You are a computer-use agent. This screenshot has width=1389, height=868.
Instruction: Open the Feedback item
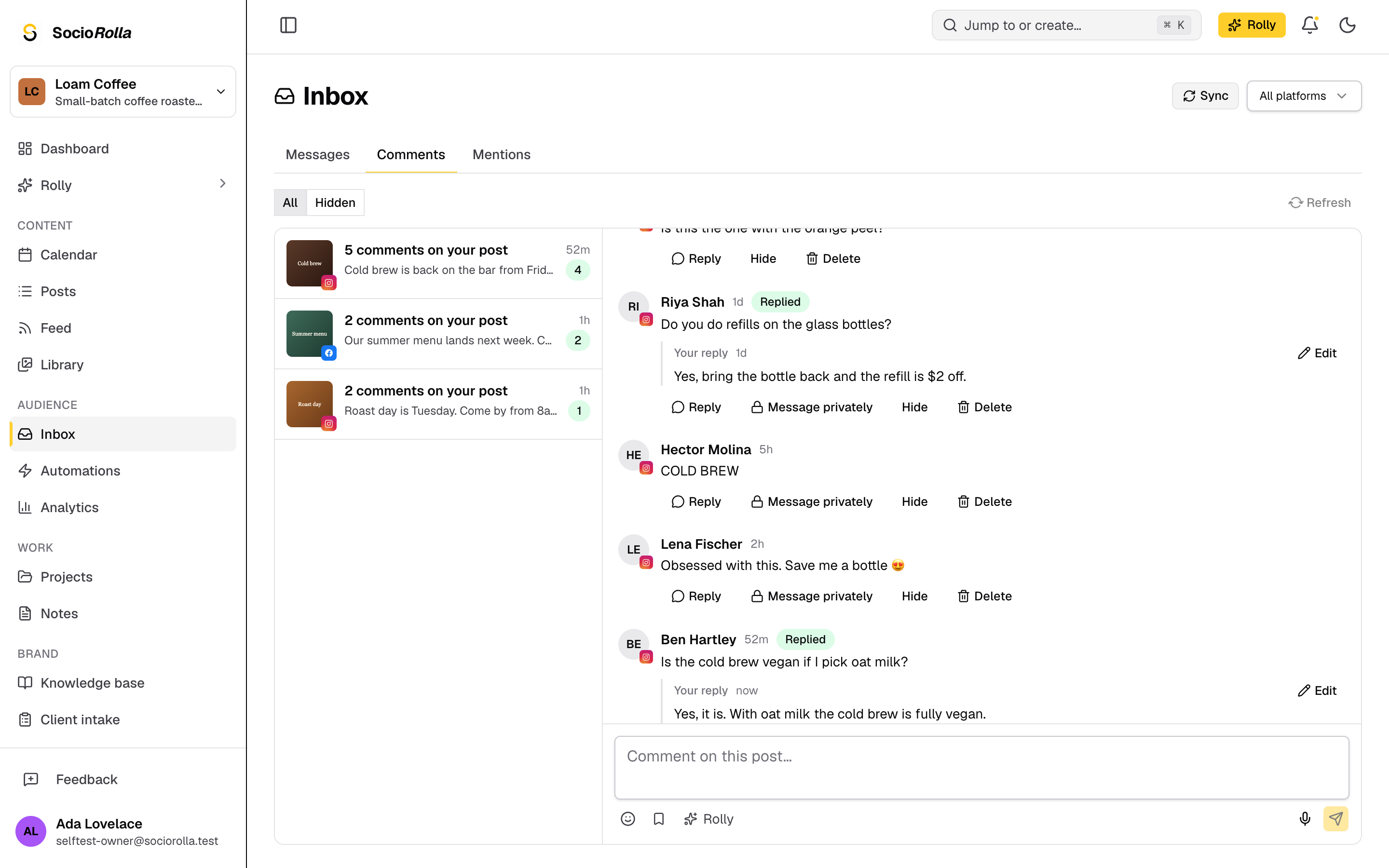[123, 780]
